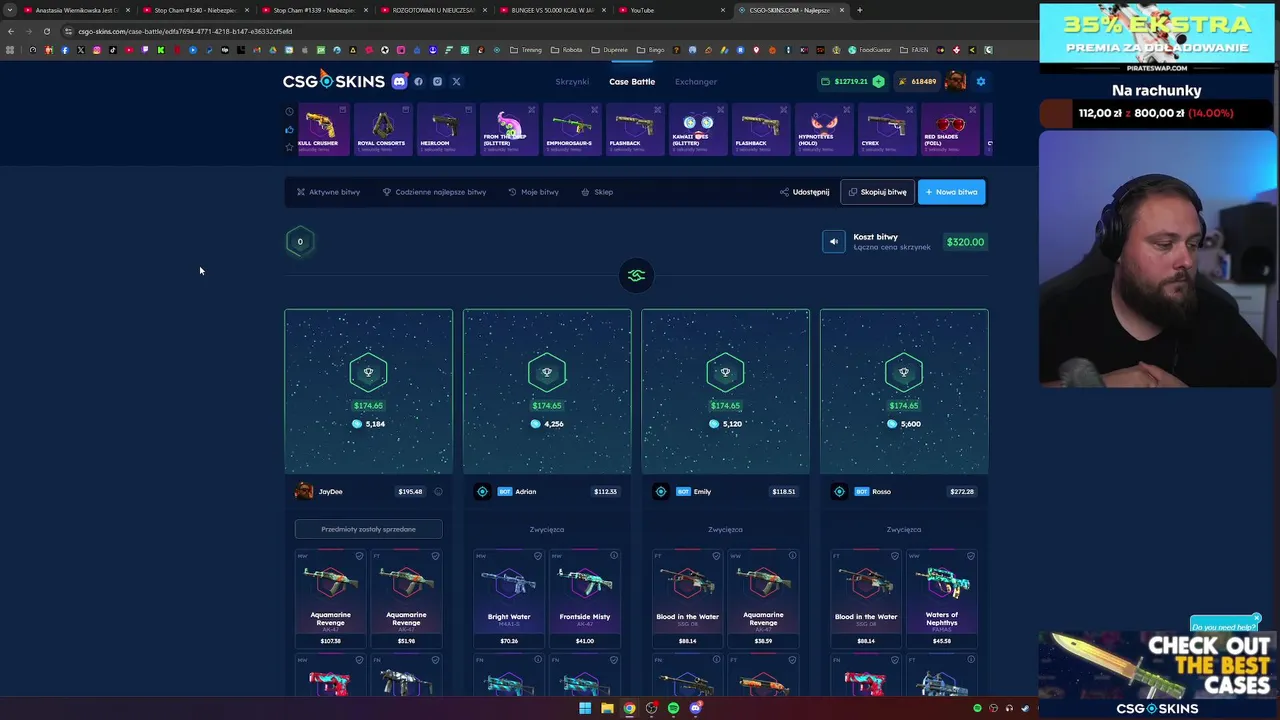Click the info icon on Waters of Nephthys card
Screen dimensions: 1280x720
point(971,556)
